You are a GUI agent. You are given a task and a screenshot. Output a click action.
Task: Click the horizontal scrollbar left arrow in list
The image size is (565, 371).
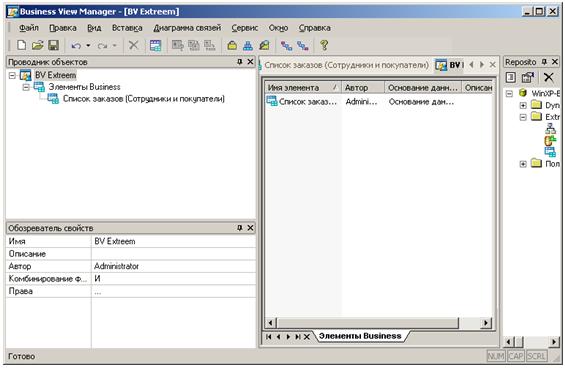coord(271,323)
